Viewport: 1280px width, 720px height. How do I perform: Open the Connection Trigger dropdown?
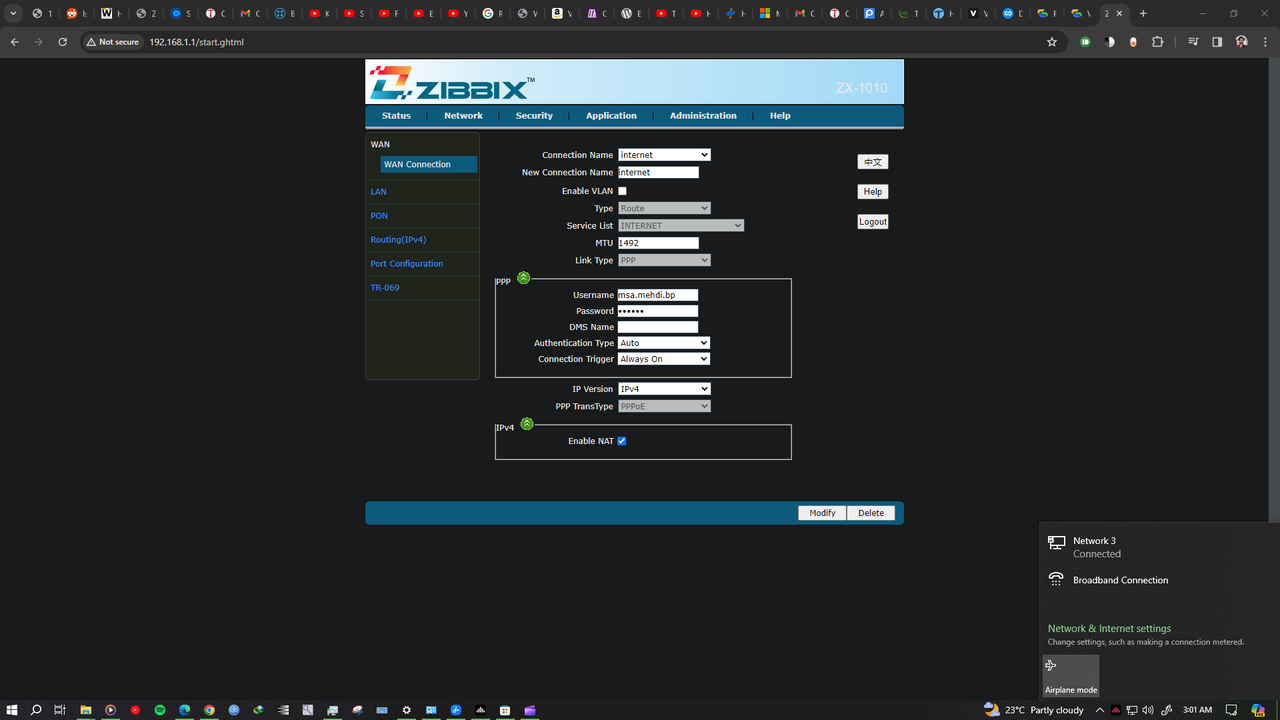(664, 359)
